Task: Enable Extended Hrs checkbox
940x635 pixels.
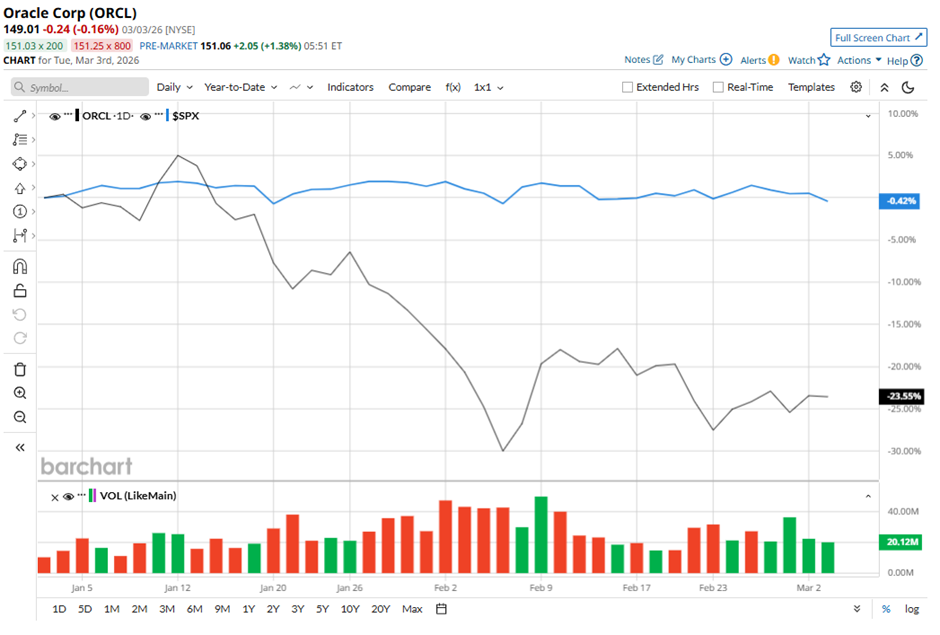Action: 628,87
